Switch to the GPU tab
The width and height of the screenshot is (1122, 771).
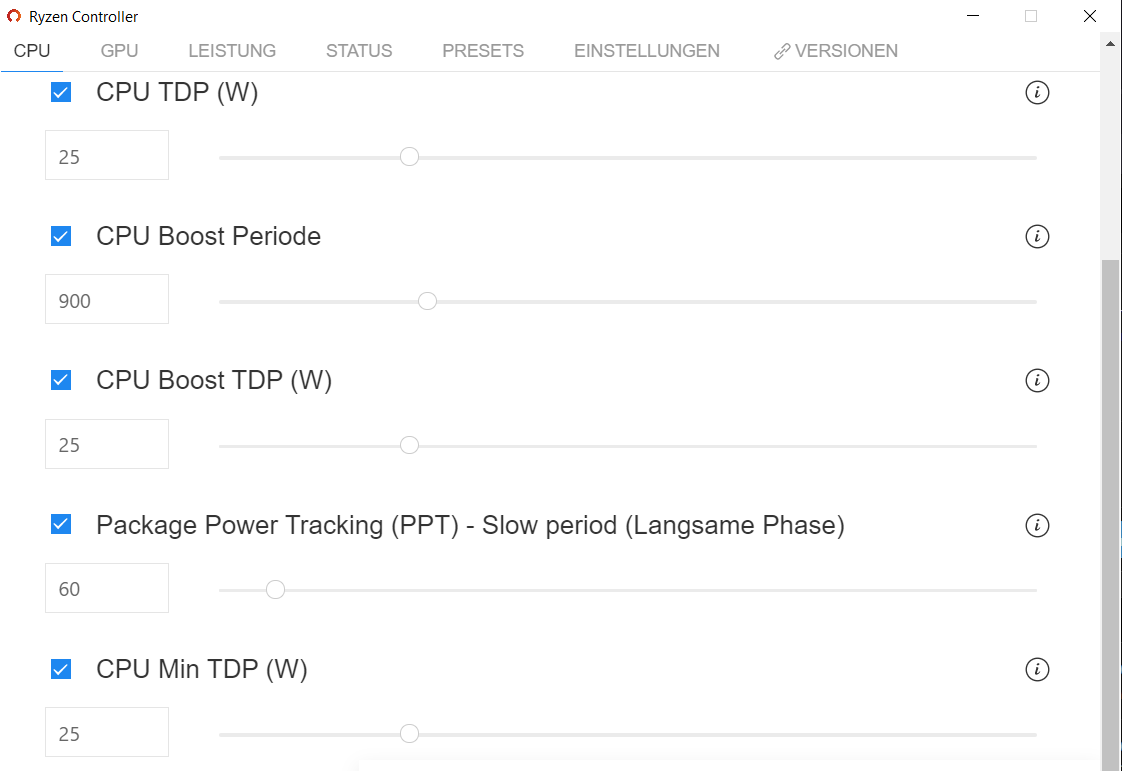tap(119, 51)
